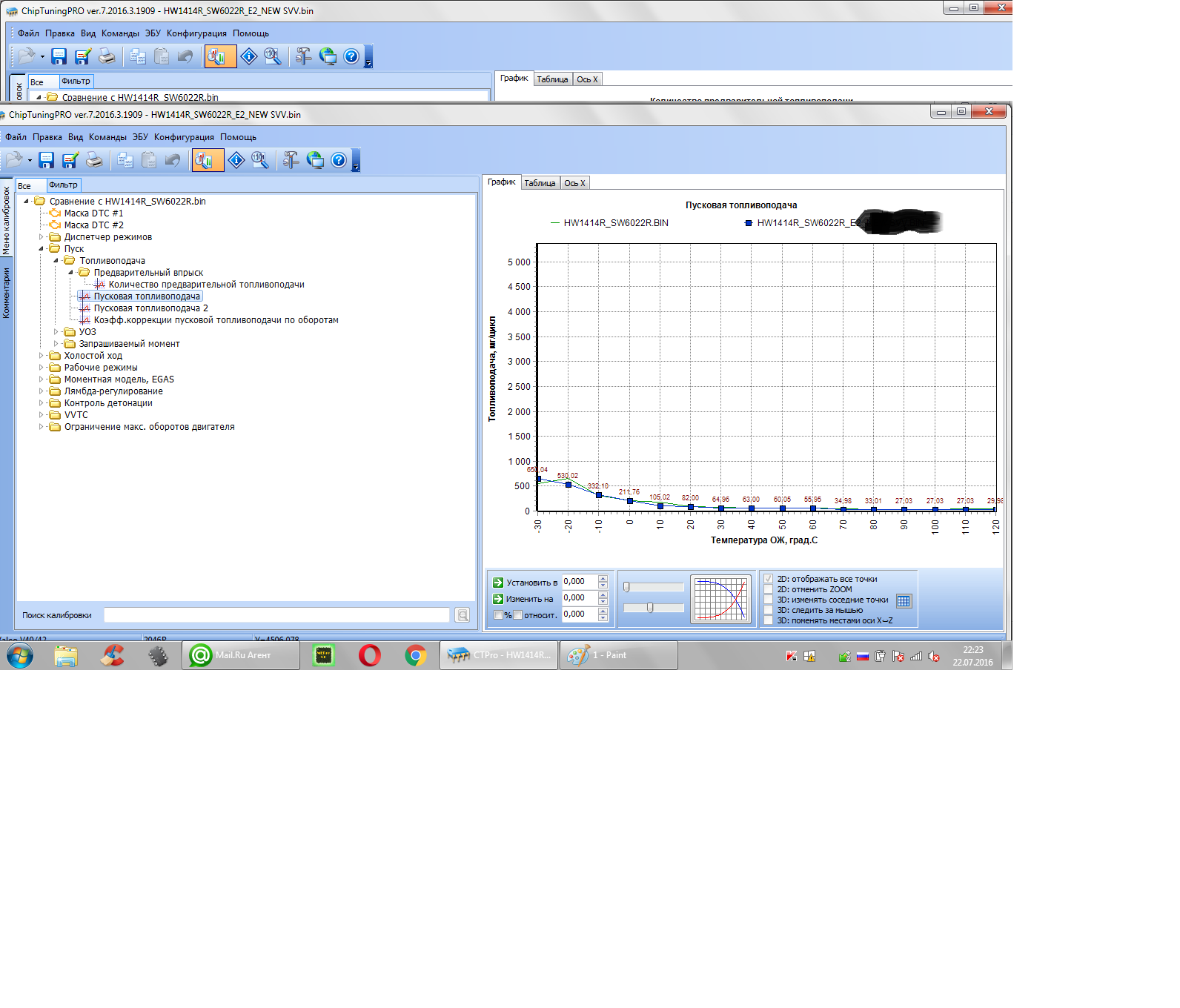Click the blue grid table icon
This screenshot has height=1008, width=1180.
(x=903, y=601)
